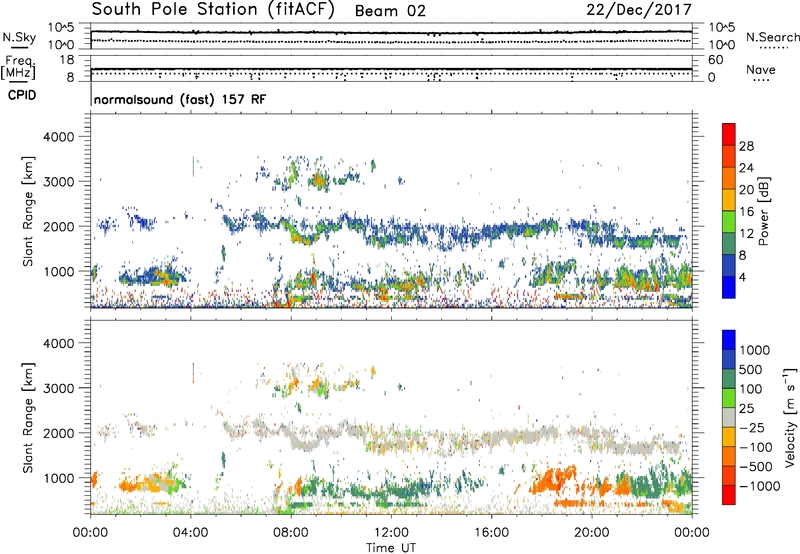Click the "20:00" time axis label
This screenshot has width=800, height=554.
coord(591,533)
